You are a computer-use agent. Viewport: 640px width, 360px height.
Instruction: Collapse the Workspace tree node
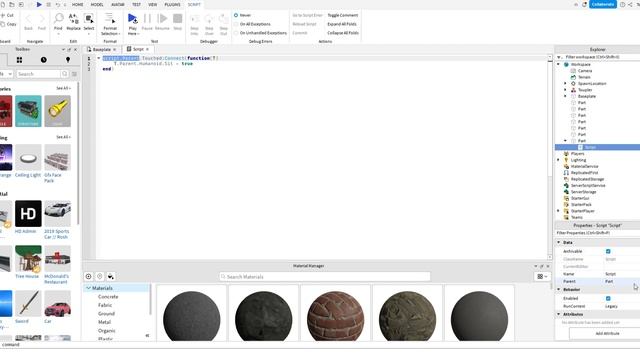click(559, 64)
